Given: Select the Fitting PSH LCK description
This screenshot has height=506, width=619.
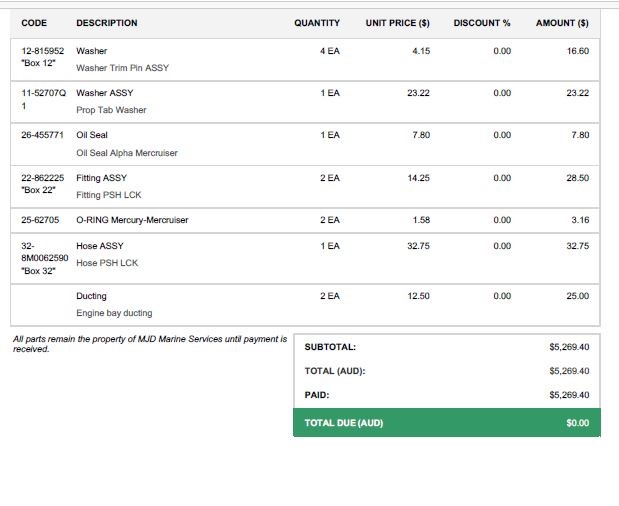Looking at the screenshot, I should pos(109,195).
